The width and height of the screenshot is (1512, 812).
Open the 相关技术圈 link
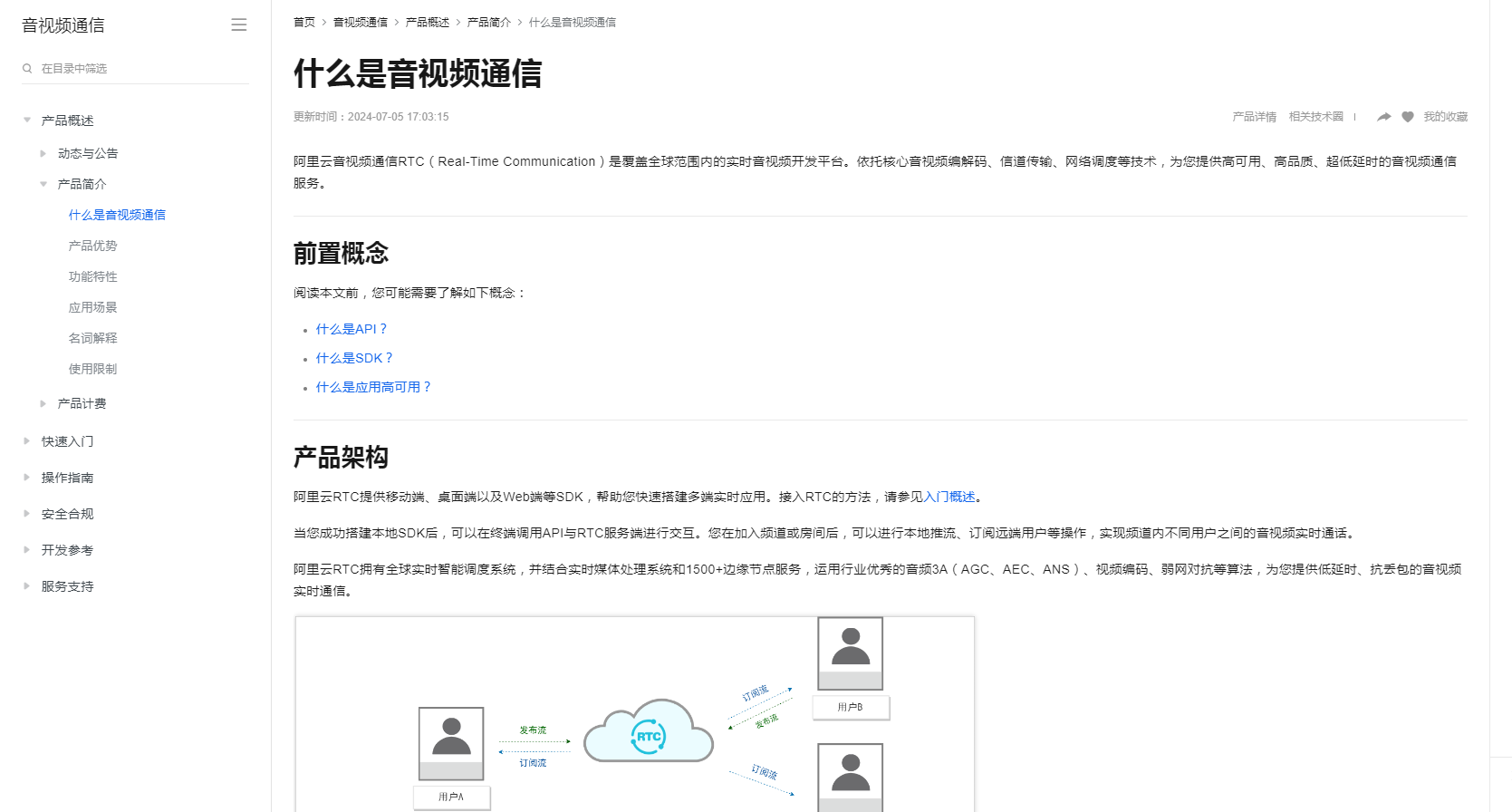point(1316,117)
